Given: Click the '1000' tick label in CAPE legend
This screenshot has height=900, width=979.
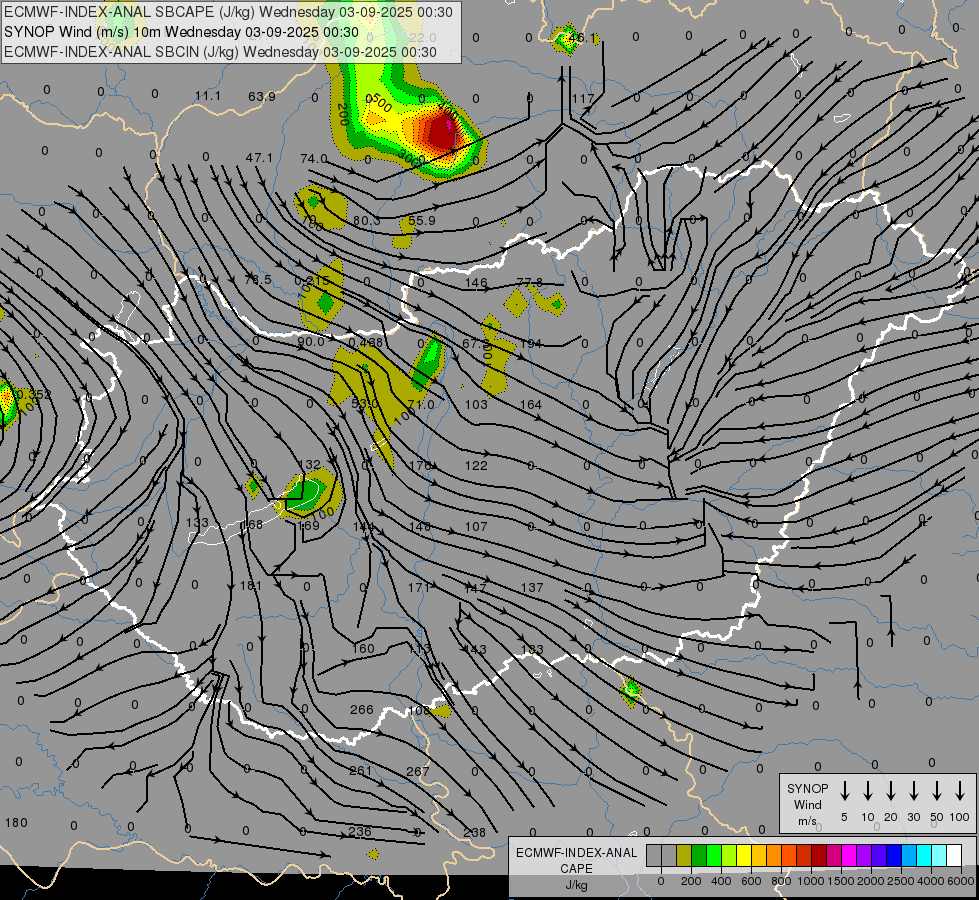Looking at the screenshot, I should pyautogui.click(x=810, y=881).
